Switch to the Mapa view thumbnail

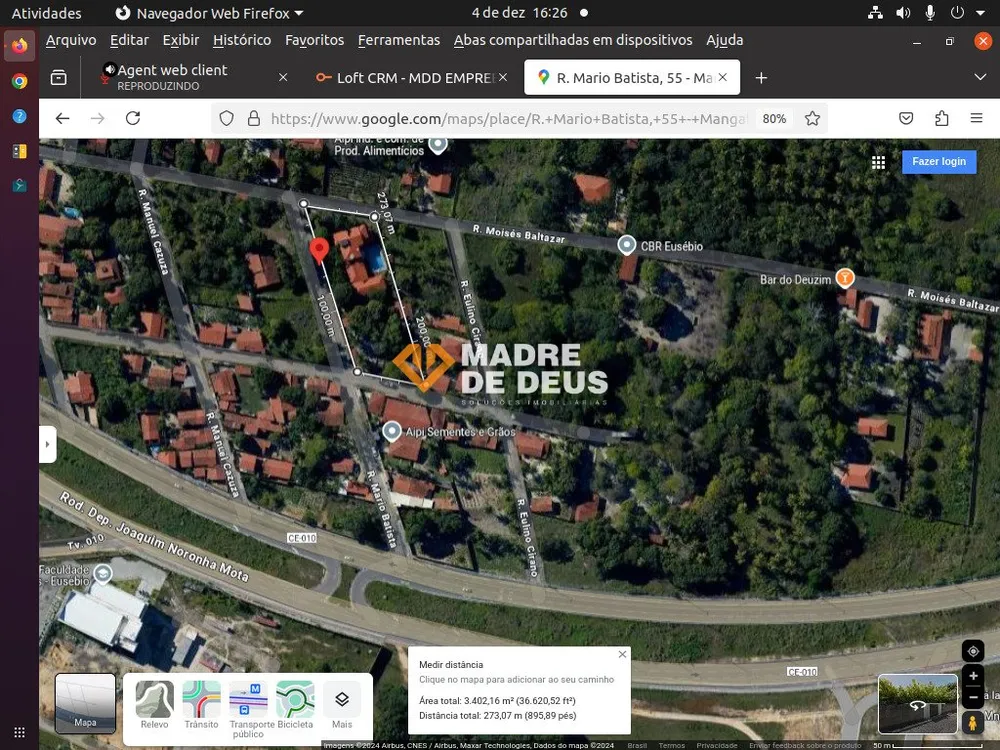coord(85,703)
